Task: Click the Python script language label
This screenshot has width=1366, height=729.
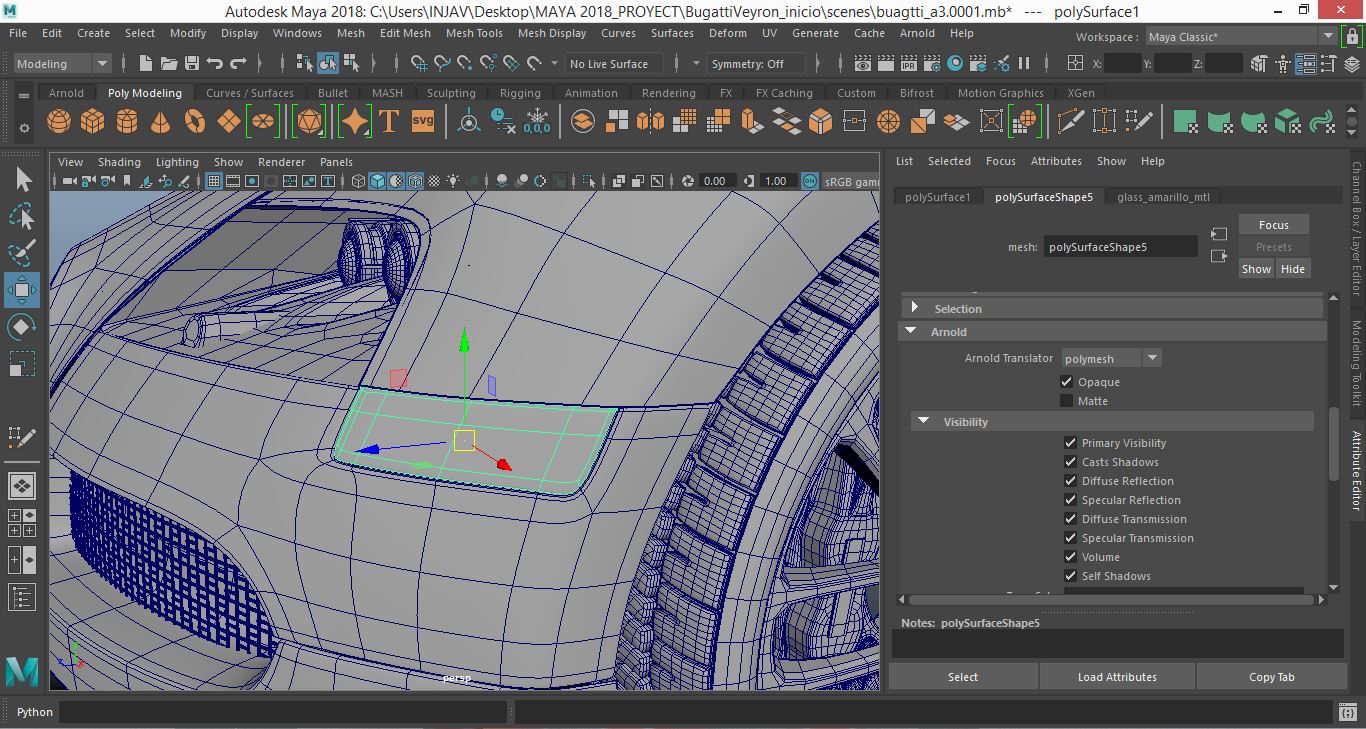Action: [x=35, y=712]
